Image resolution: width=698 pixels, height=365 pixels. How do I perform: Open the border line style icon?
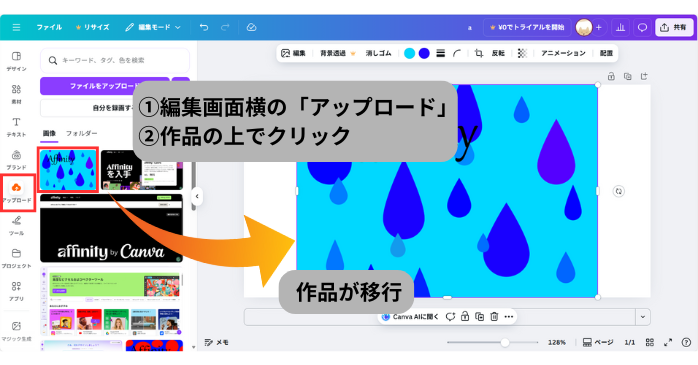[441, 53]
